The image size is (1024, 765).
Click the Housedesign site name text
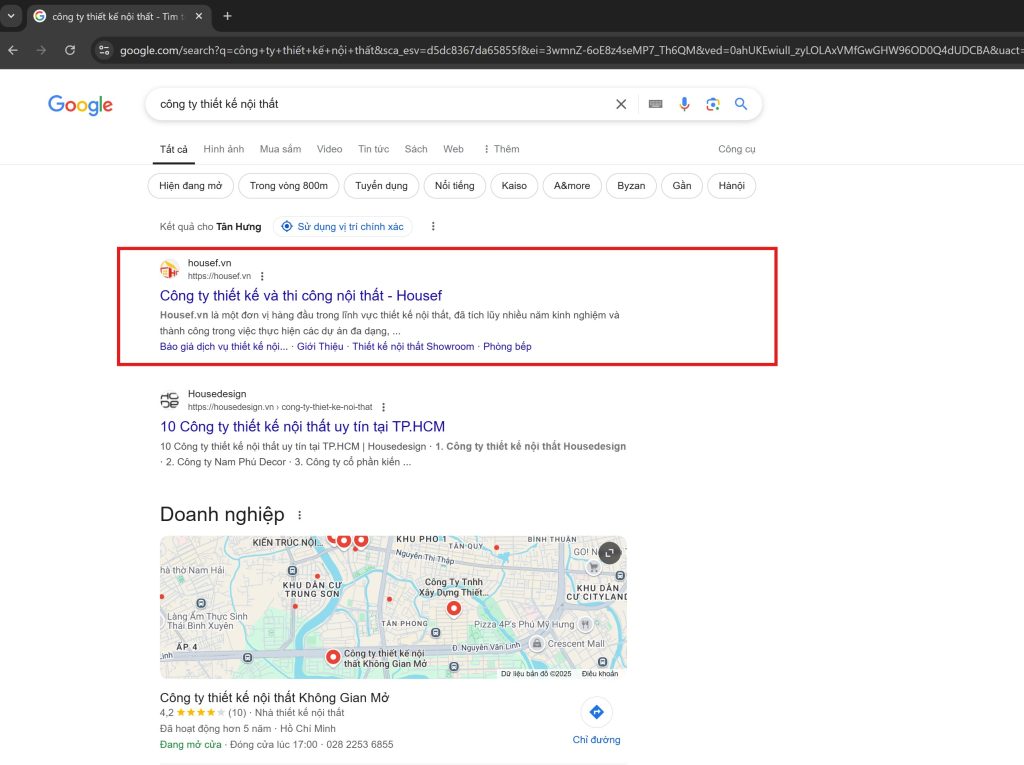217,394
